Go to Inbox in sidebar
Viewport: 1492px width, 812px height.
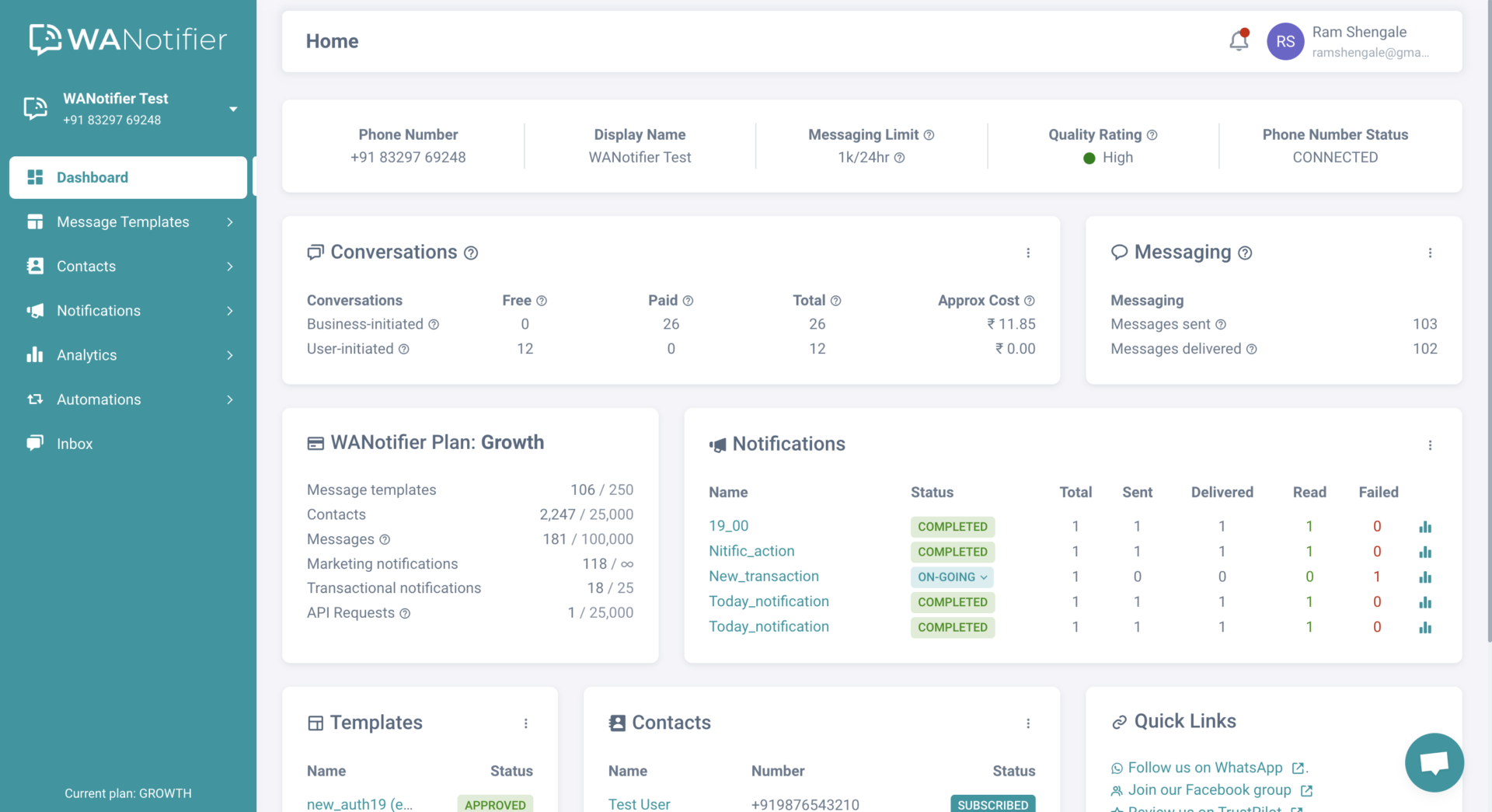coord(75,444)
